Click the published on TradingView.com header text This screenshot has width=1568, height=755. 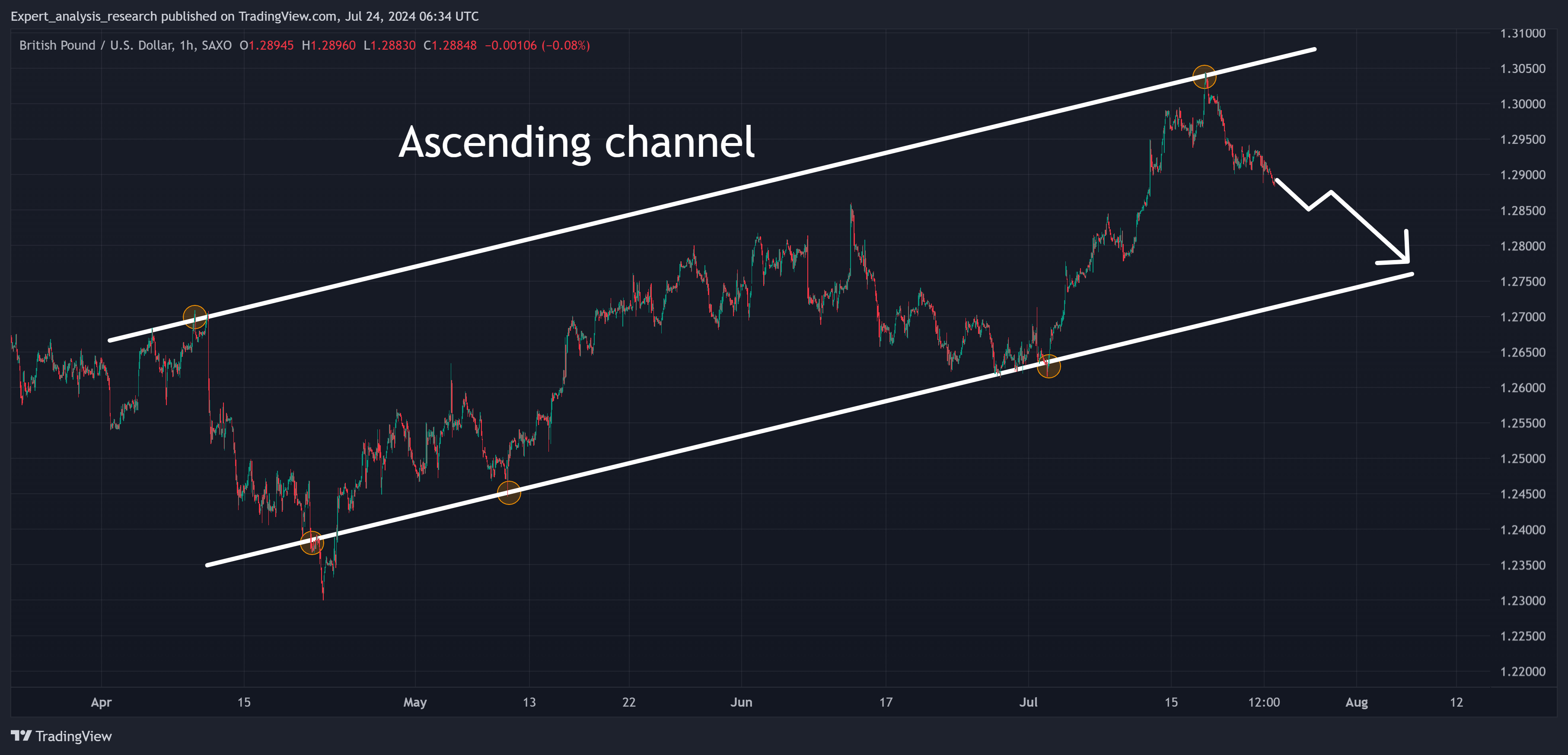coord(249,16)
